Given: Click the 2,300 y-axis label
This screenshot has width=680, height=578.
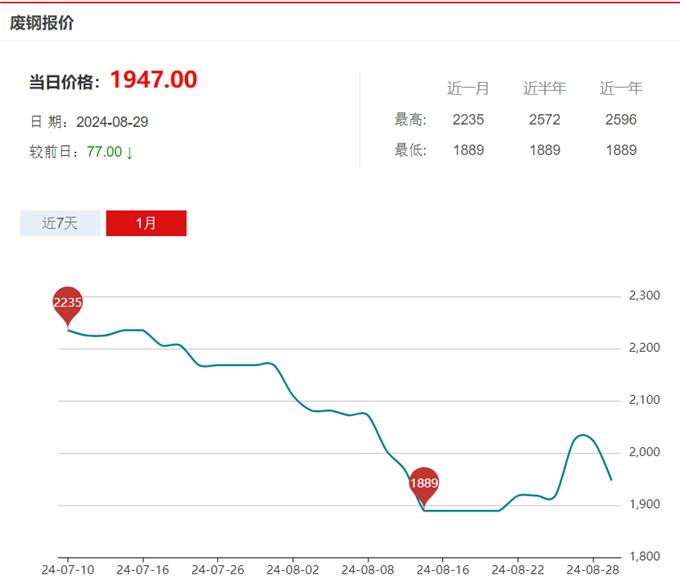Looking at the screenshot, I should click(x=644, y=296).
